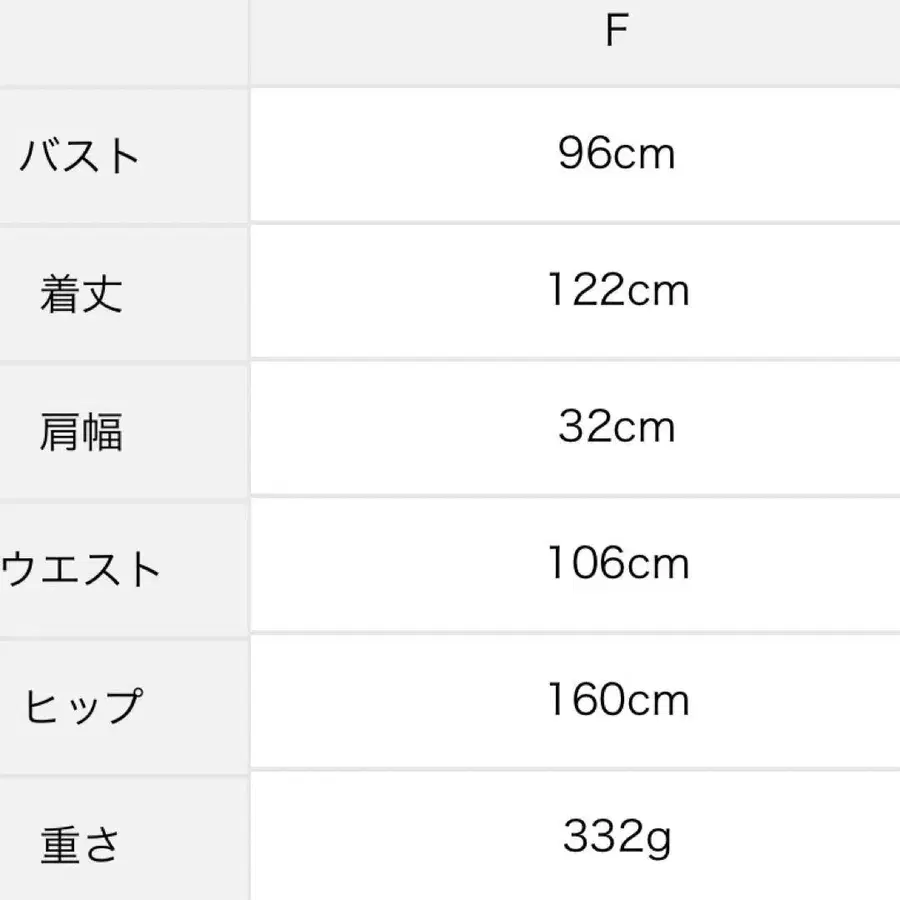
Task: Click the letter F in the header
Action: pyautogui.click(x=617, y=30)
